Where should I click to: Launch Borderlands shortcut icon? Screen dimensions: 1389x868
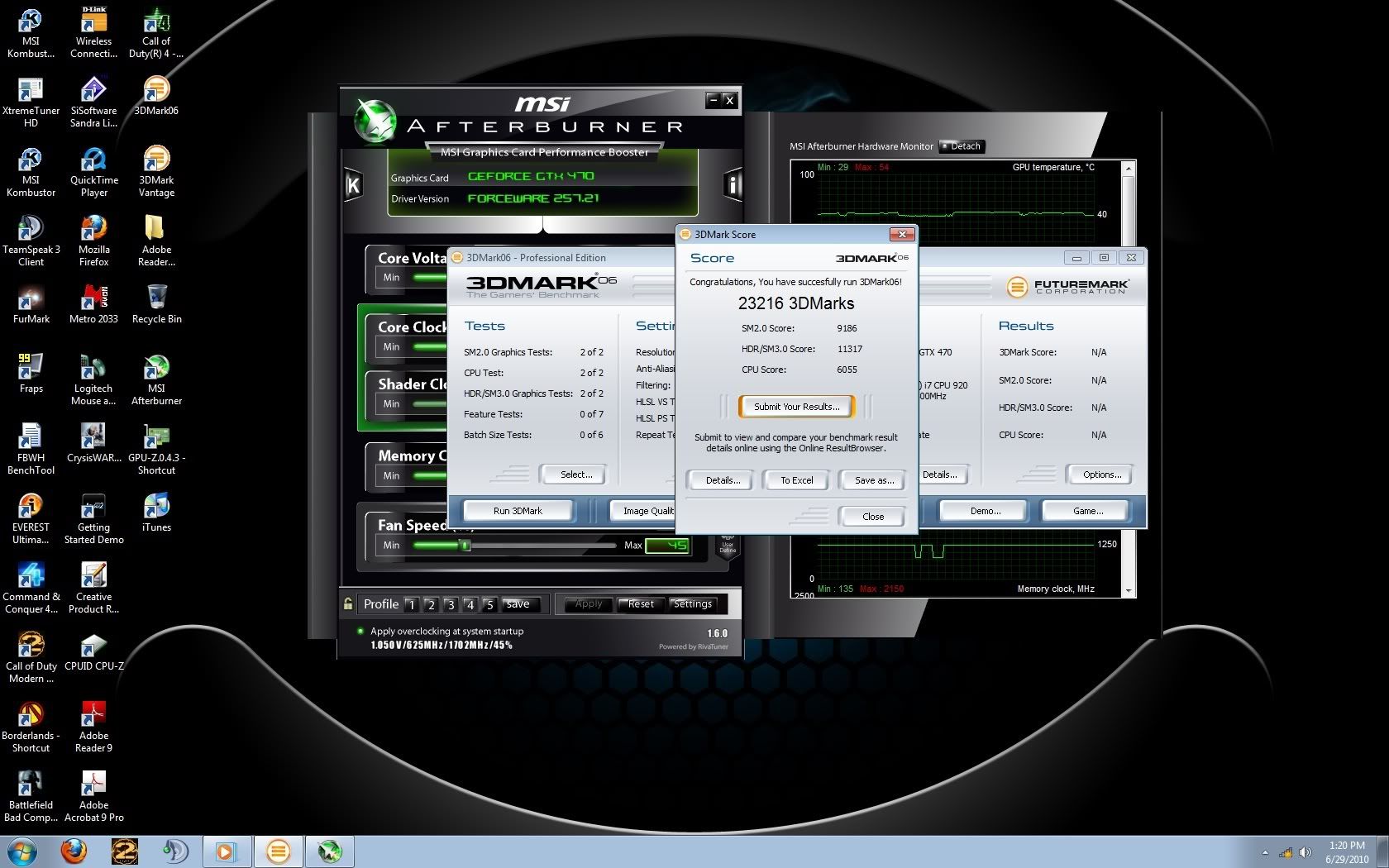(31, 727)
